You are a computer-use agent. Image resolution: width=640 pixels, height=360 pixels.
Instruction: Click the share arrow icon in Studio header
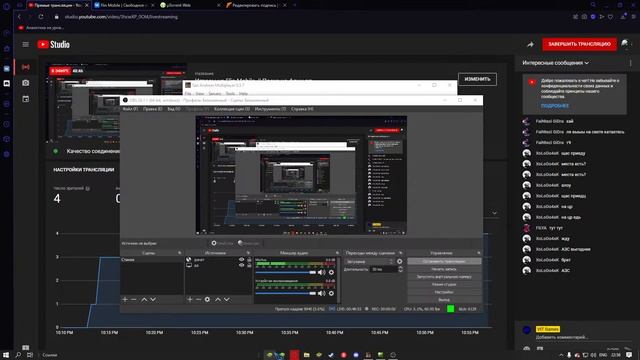[x=530, y=44]
